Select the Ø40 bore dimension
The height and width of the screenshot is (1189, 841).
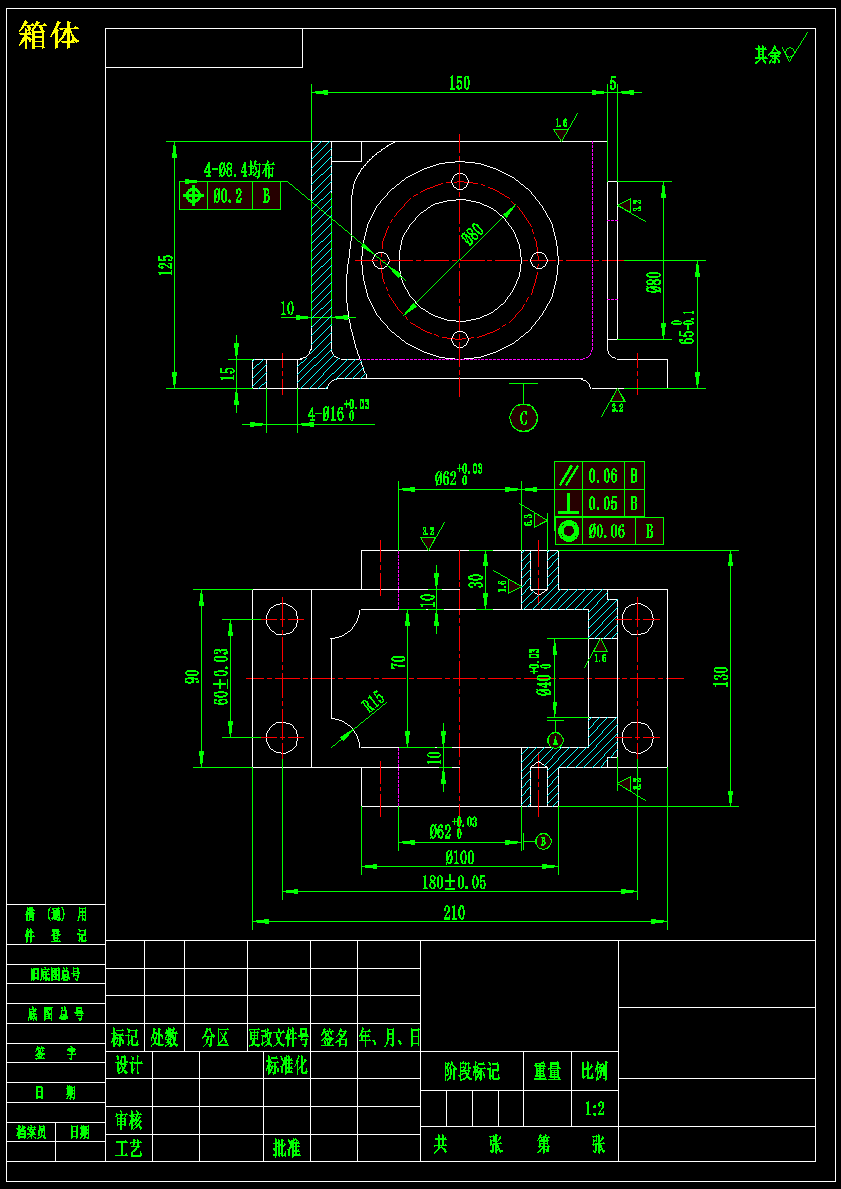click(x=539, y=673)
